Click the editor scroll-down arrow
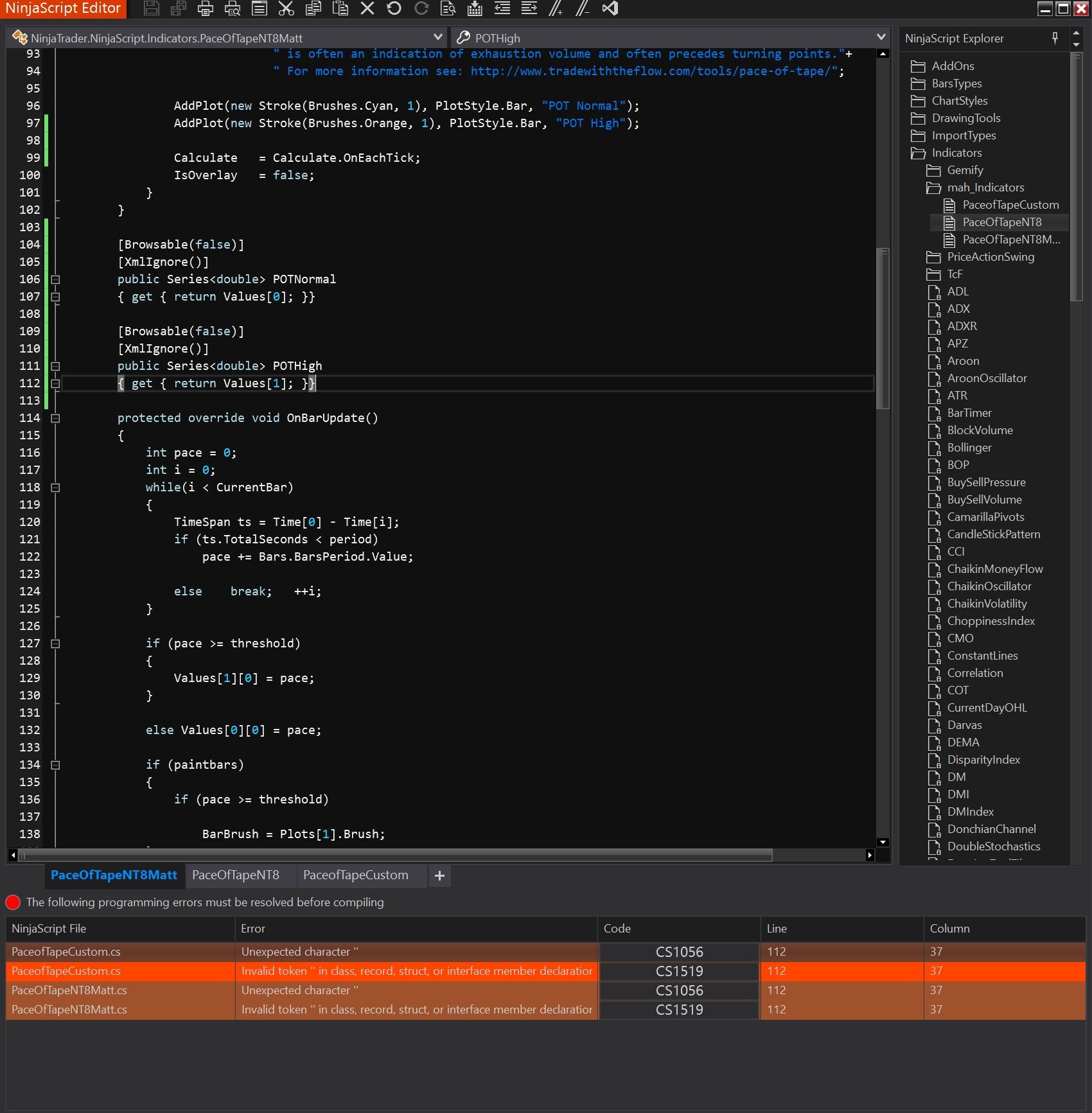 [883, 842]
